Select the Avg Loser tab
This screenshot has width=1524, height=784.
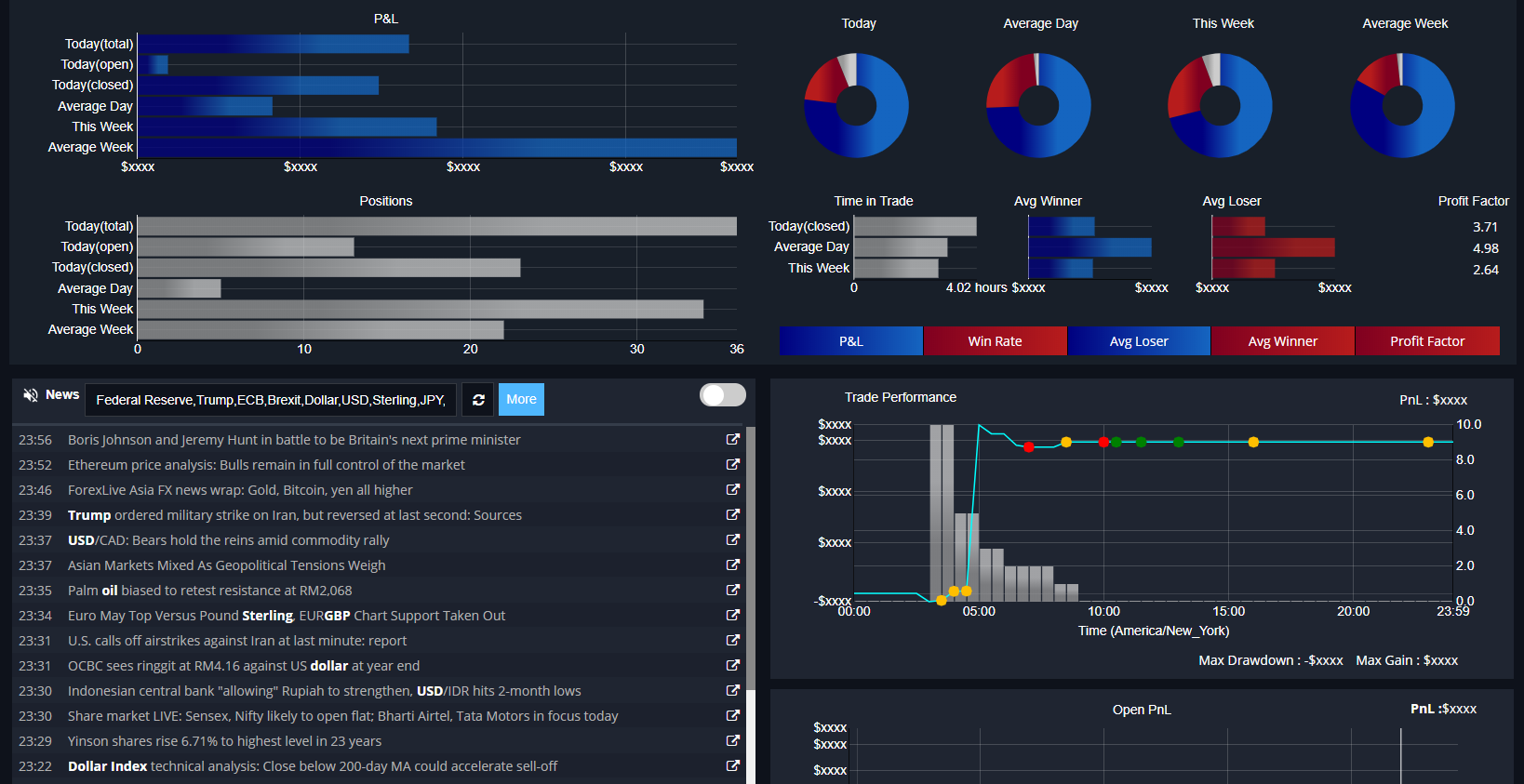[1139, 341]
